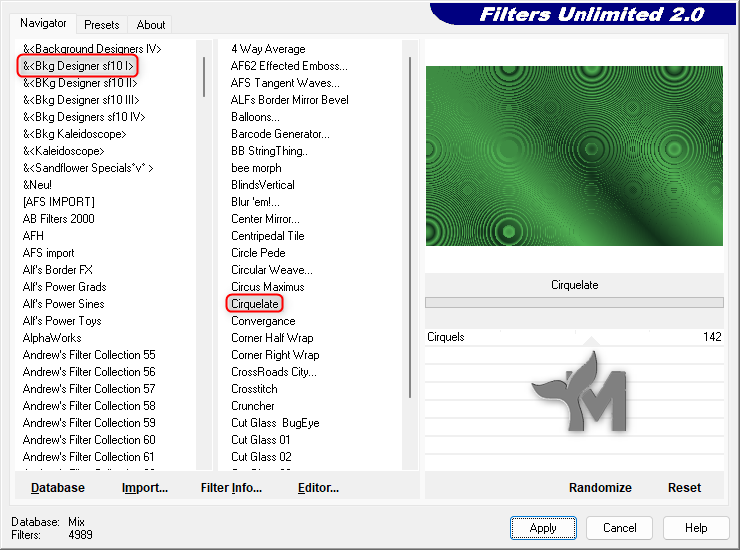This screenshot has height=550, width=740.
Task: Select AB Filters 2000 category
Action: pos(59,219)
